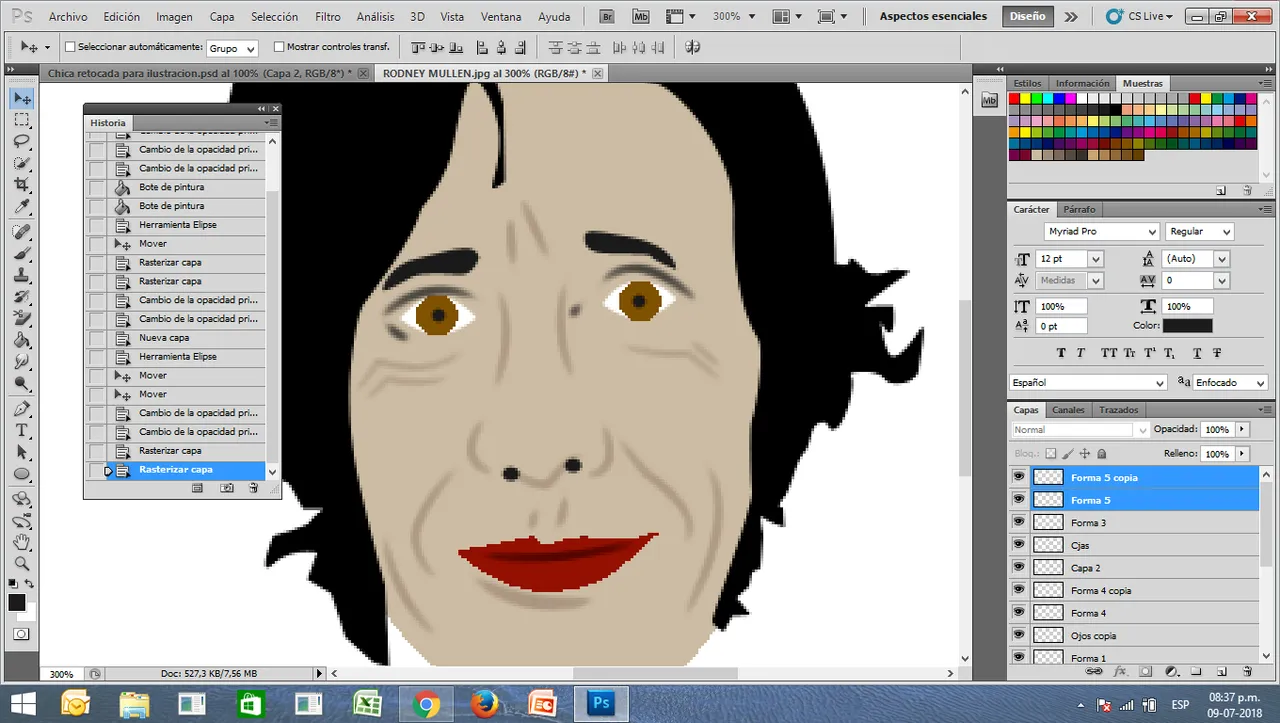Open the Ventana menu
Viewport: 1280px width, 723px height.
click(501, 17)
